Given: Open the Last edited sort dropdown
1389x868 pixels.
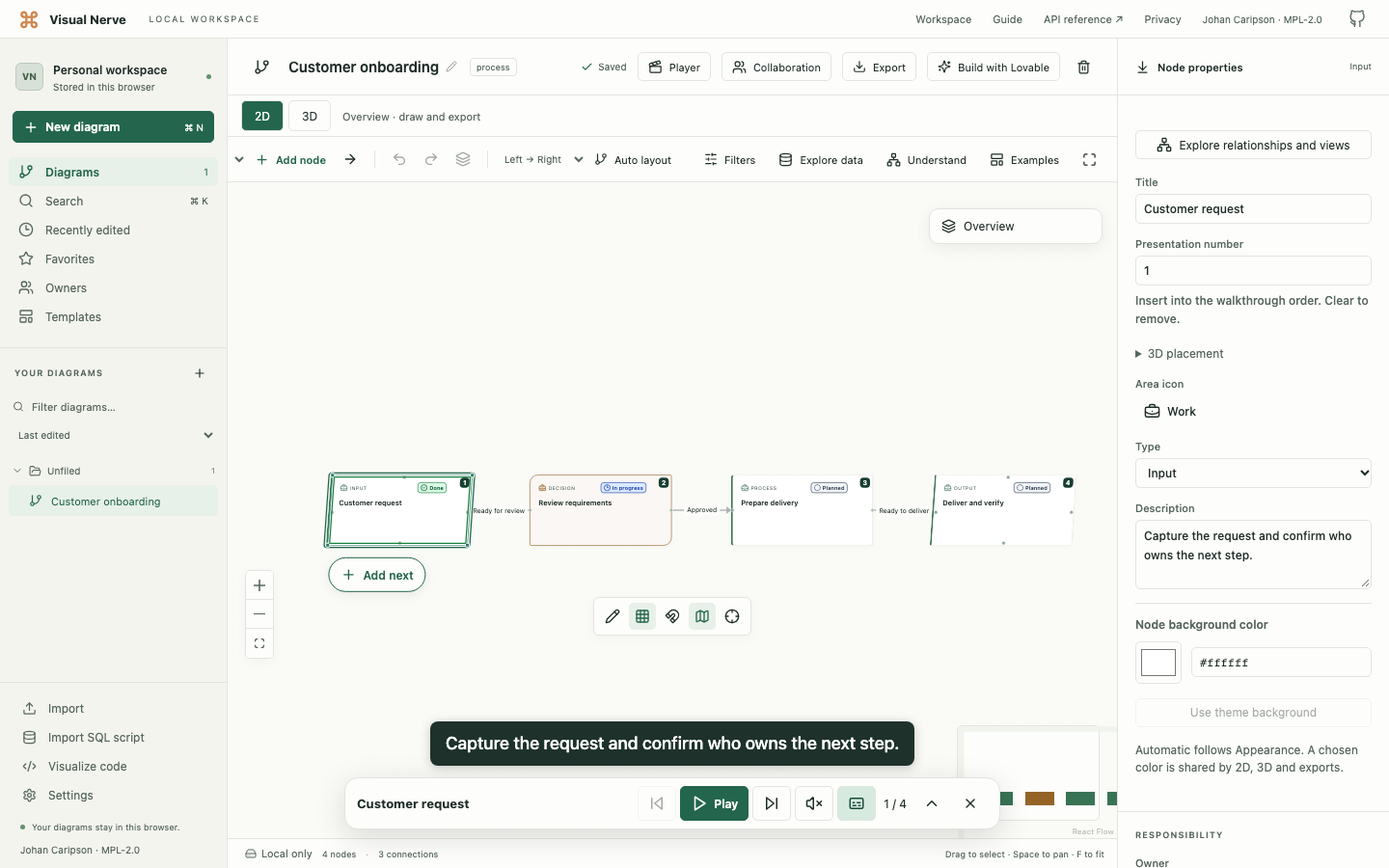Looking at the screenshot, I should pyautogui.click(x=115, y=435).
